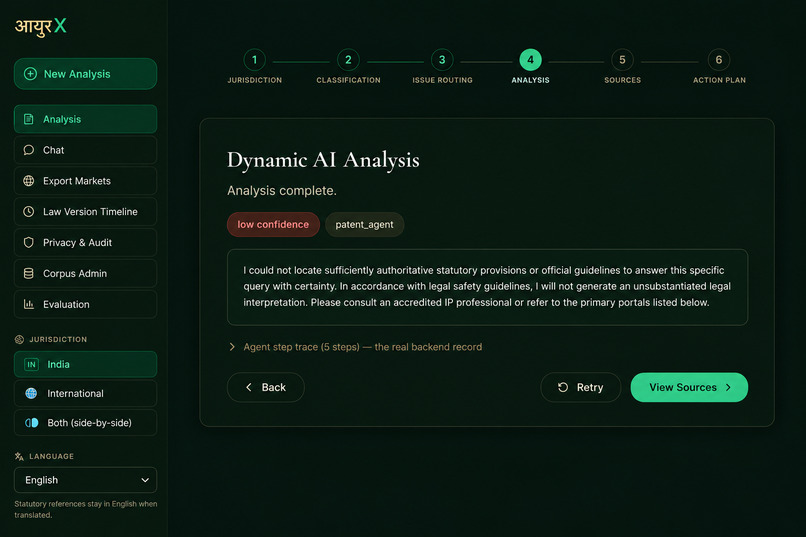Go to step 3 Issue Routing
This screenshot has height=537, width=806.
click(x=442, y=60)
